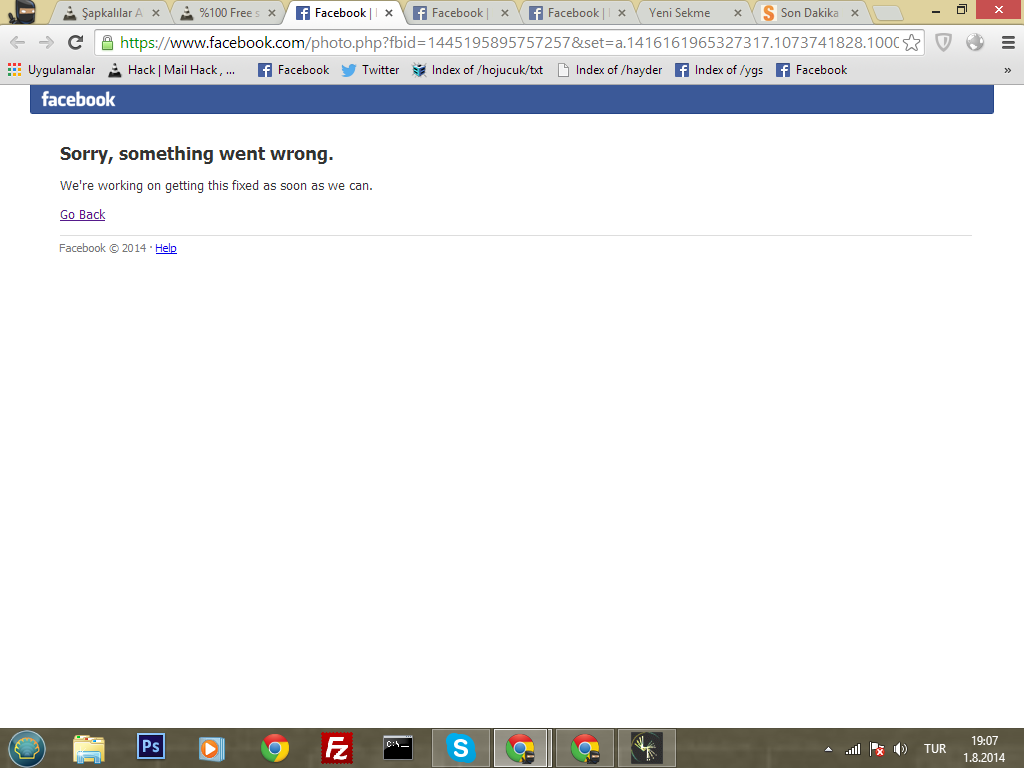Open a new tab button

[888, 13]
